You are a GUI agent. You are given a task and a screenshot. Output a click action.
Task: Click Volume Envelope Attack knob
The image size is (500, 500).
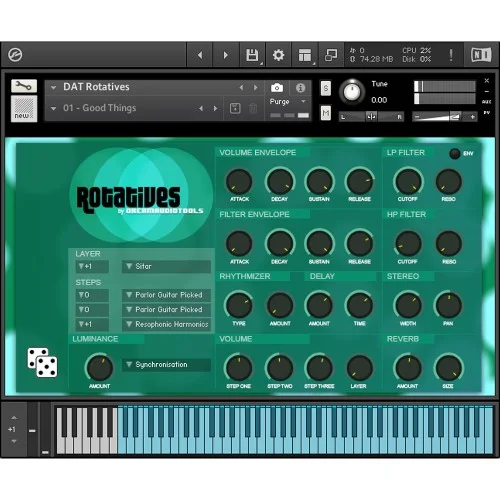click(239, 182)
